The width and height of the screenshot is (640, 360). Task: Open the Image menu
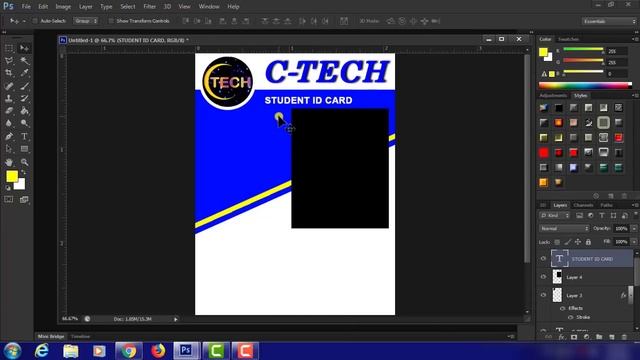click(x=63, y=7)
